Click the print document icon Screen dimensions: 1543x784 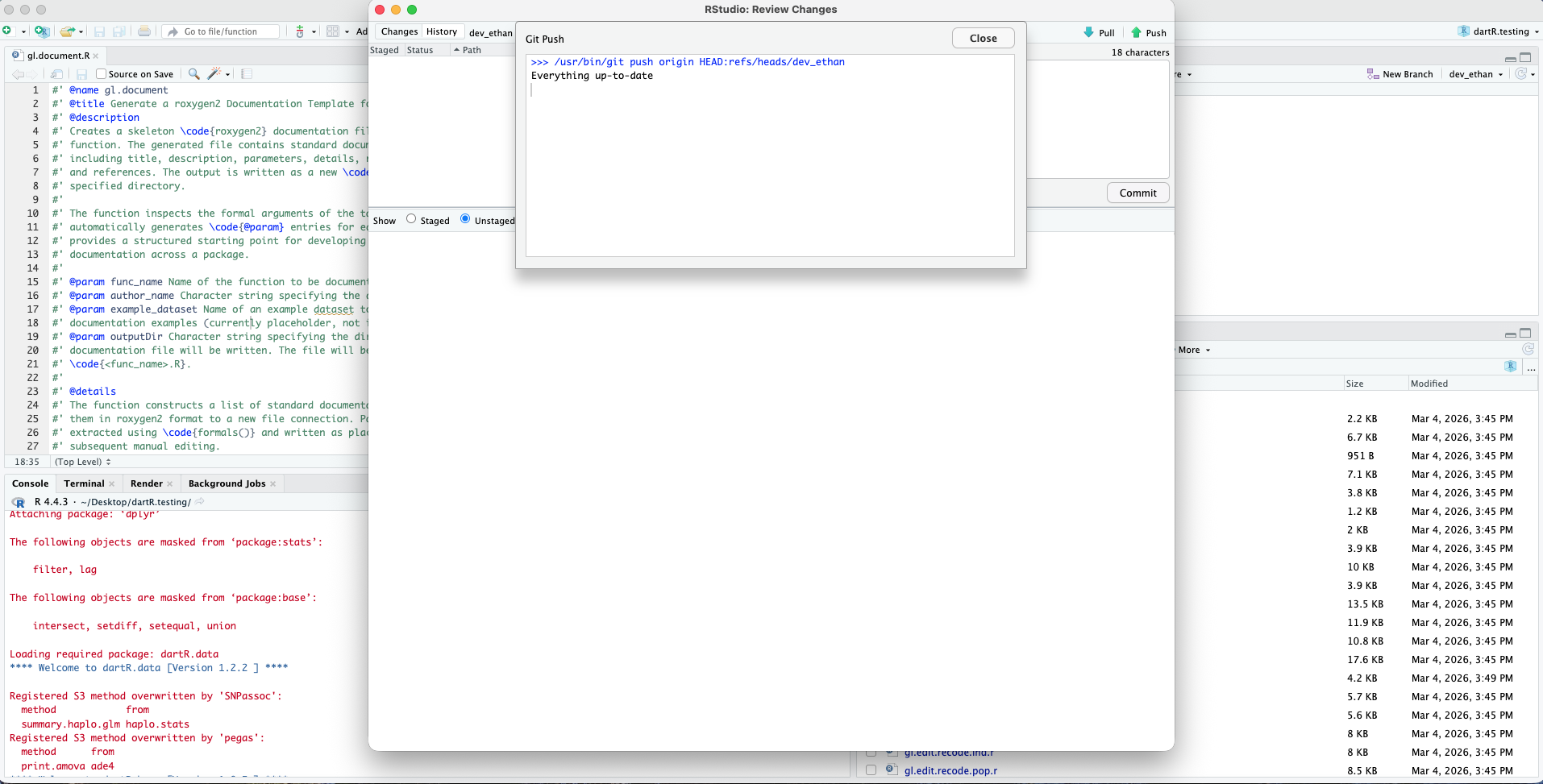(143, 31)
